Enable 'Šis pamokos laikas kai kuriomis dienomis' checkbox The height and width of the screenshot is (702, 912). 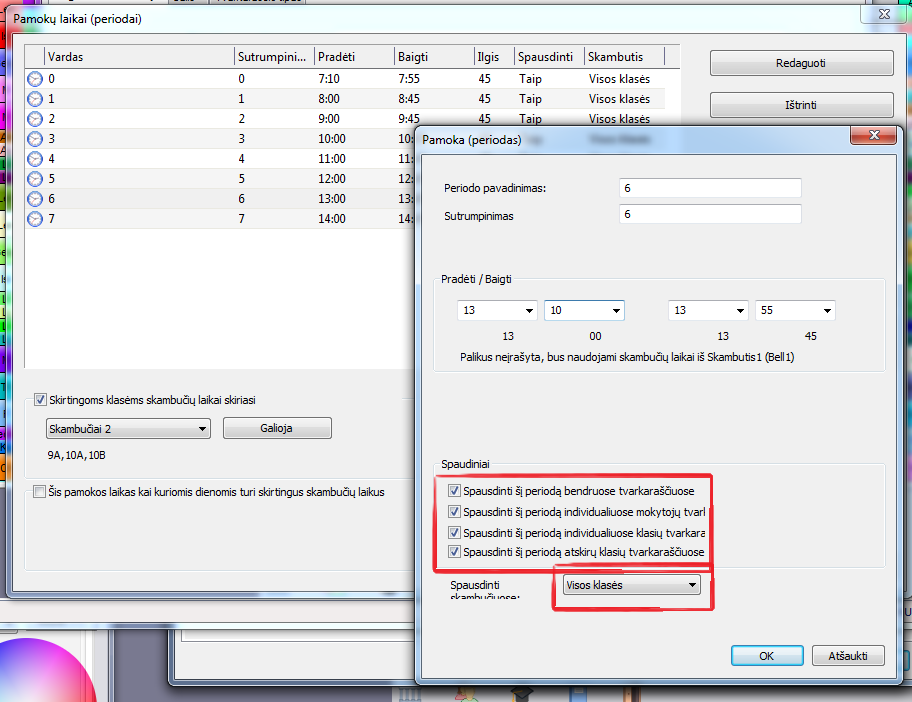40,492
